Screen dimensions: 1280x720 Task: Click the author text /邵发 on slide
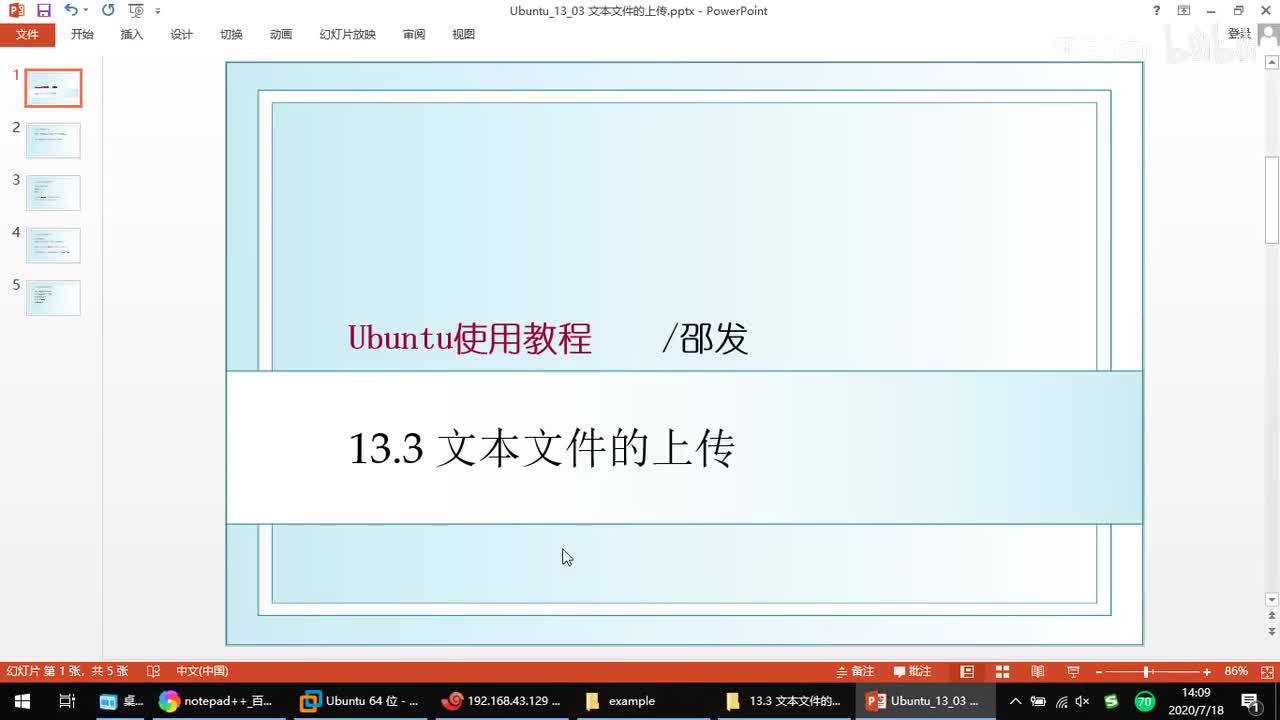tap(705, 339)
